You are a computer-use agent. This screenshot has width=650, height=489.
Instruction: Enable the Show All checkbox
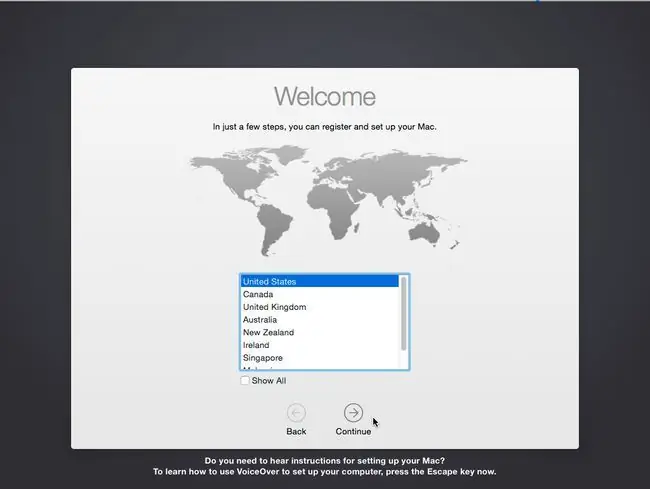pyautogui.click(x=245, y=380)
